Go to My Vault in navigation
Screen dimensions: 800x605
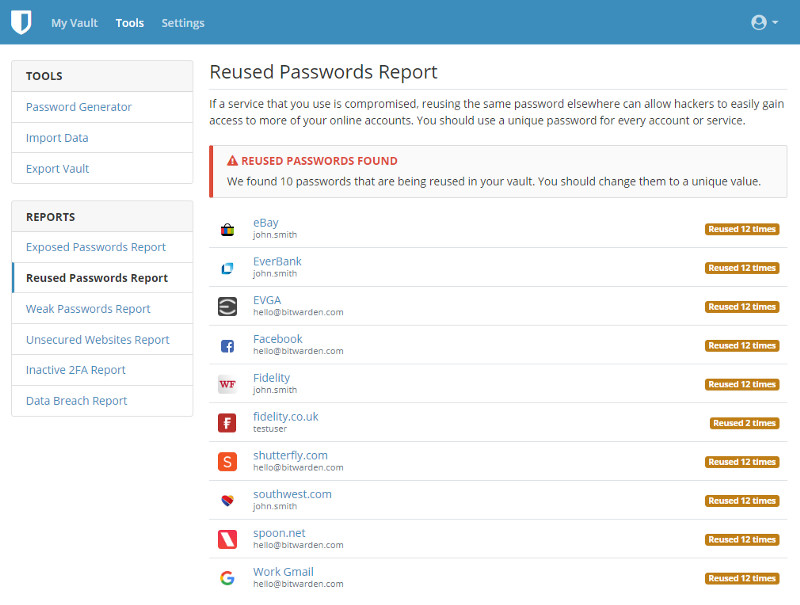pyautogui.click(x=74, y=23)
